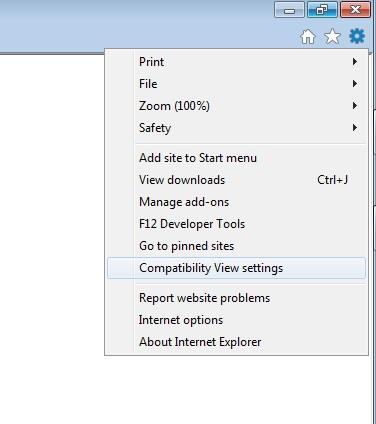Click the blue Tools gear icon
The width and height of the screenshot is (376, 424).
(x=357, y=36)
